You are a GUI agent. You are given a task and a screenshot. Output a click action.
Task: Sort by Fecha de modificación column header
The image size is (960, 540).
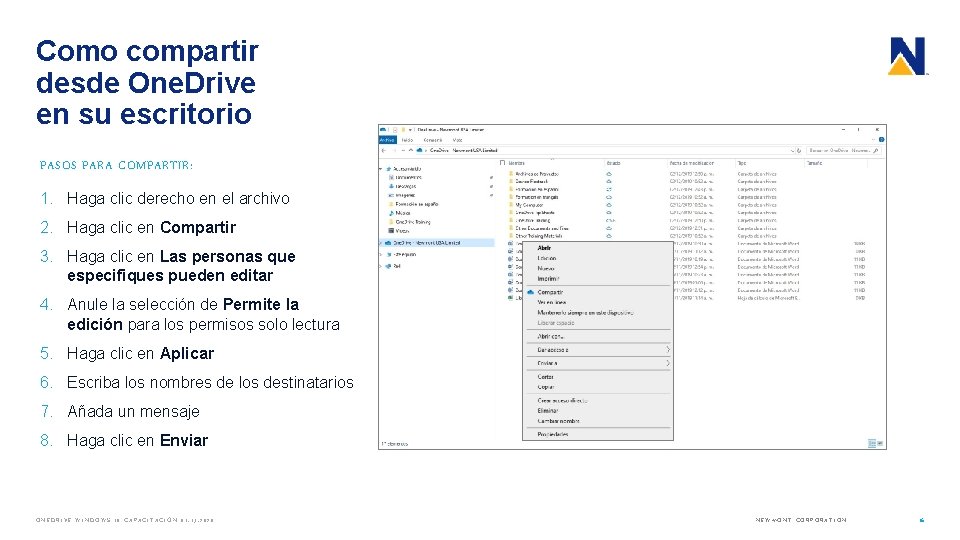point(692,163)
